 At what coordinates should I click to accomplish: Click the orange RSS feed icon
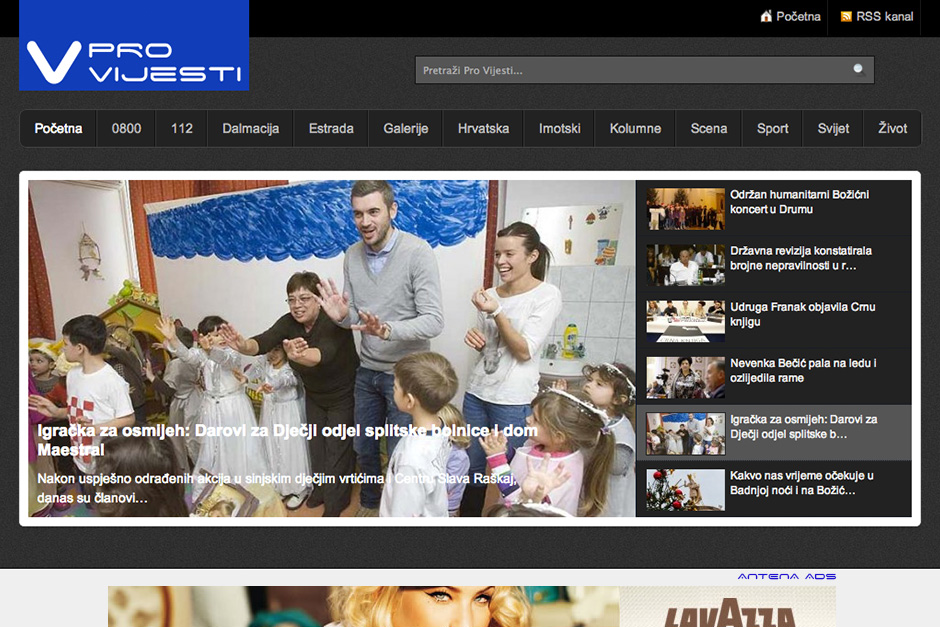click(846, 17)
